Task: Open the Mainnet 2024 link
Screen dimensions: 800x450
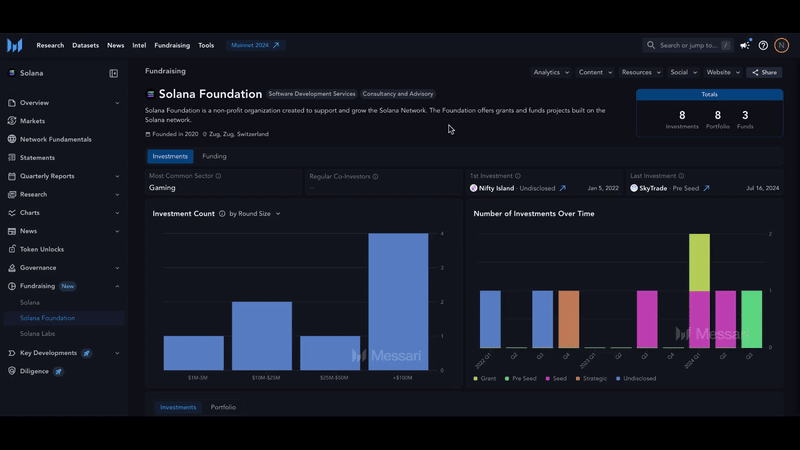Action: coord(255,45)
